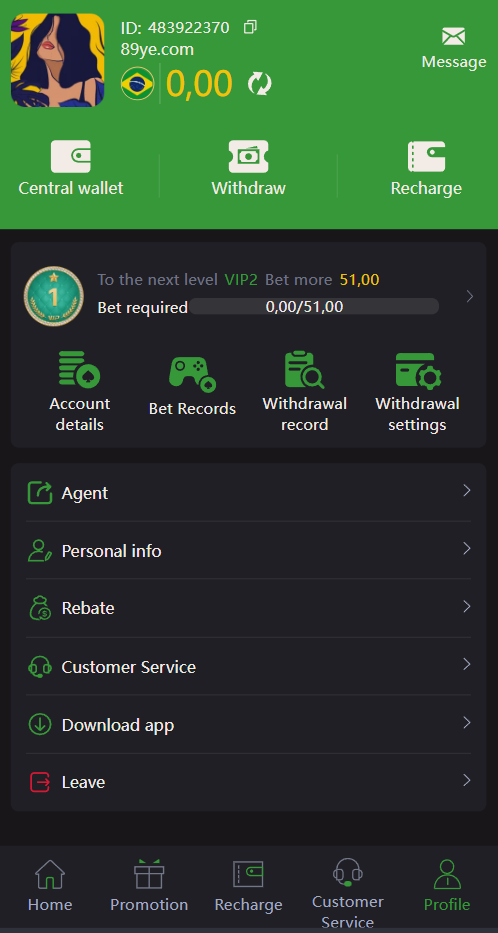
Task: Open Message envelope icon
Action: (x=453, y=37)
